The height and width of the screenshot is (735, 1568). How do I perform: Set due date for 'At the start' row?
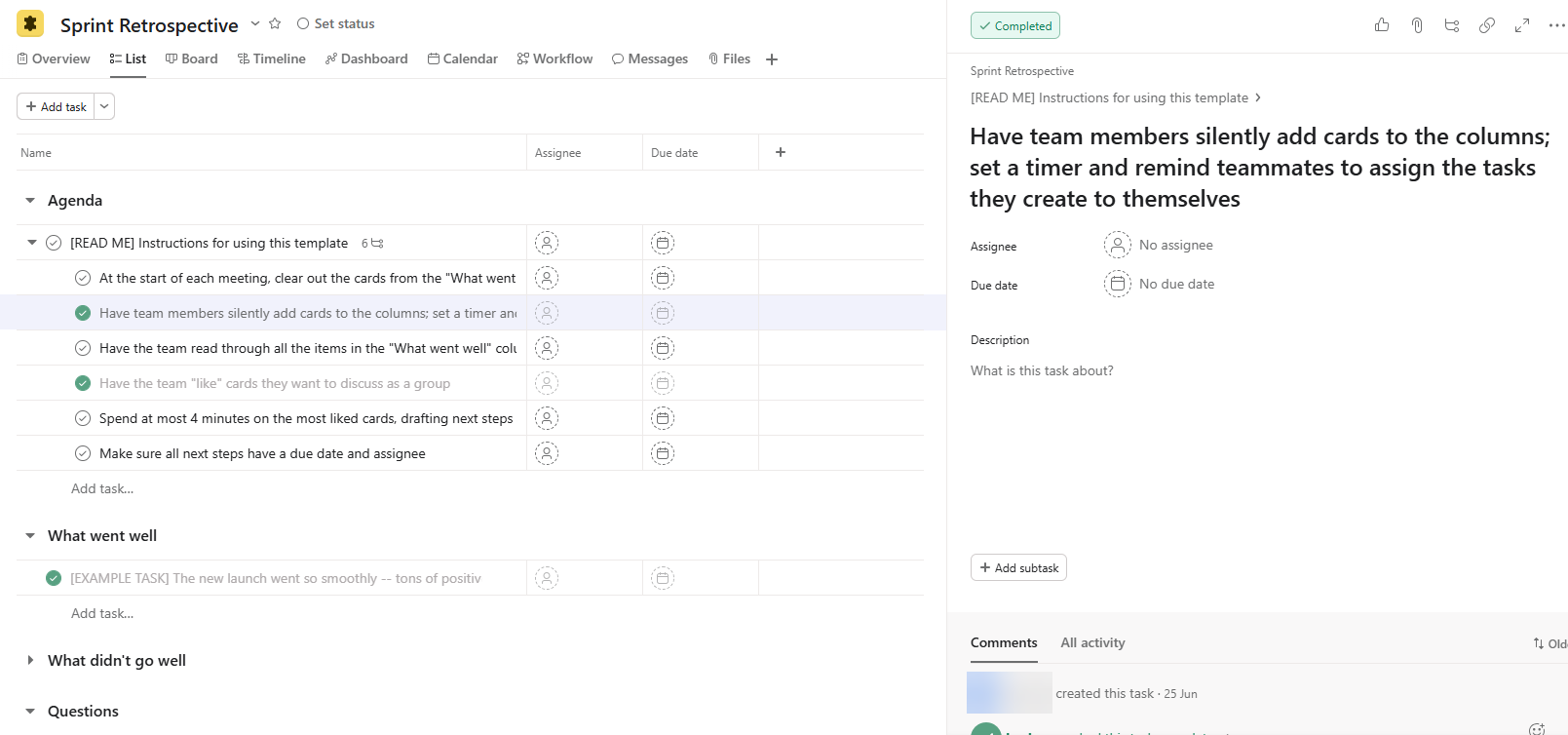tap(663, 278)
